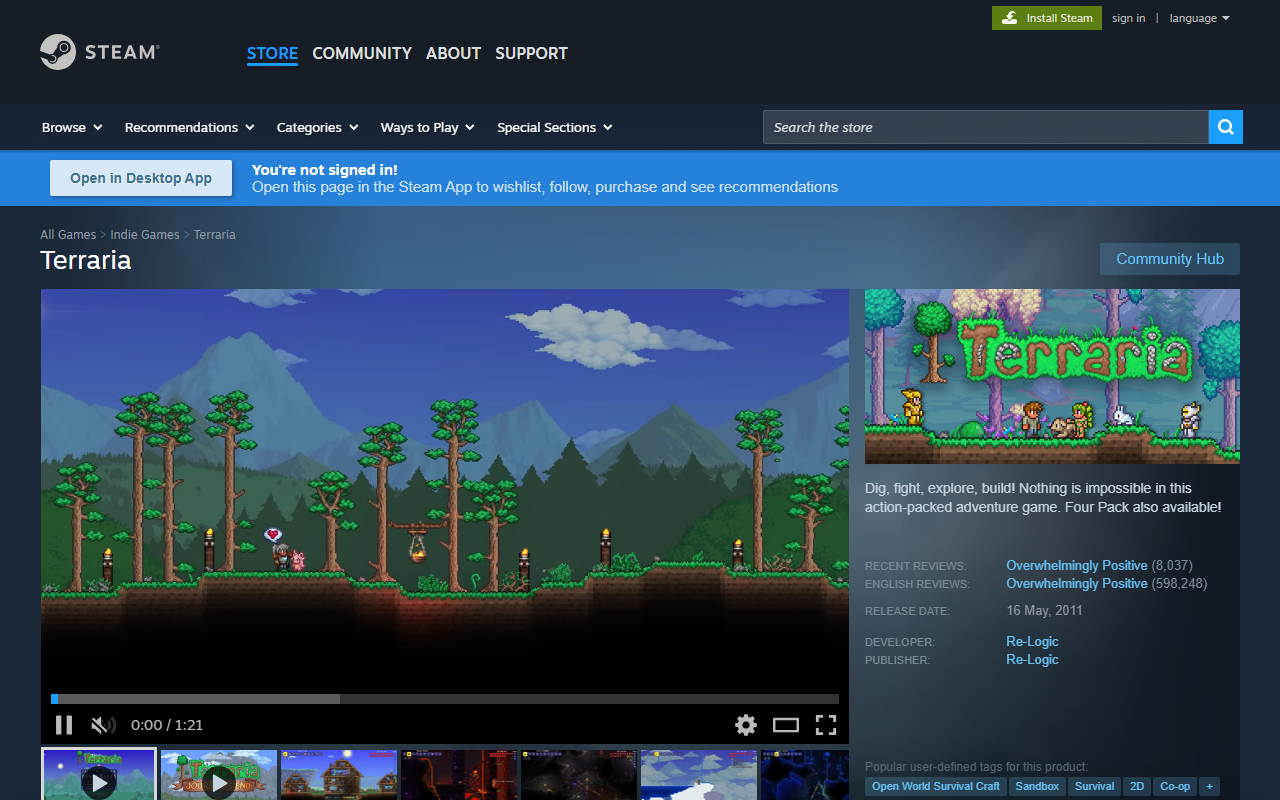1280x800 pixels.
Task: Go to All Games breadcrumb
Action: coord(68,234)
